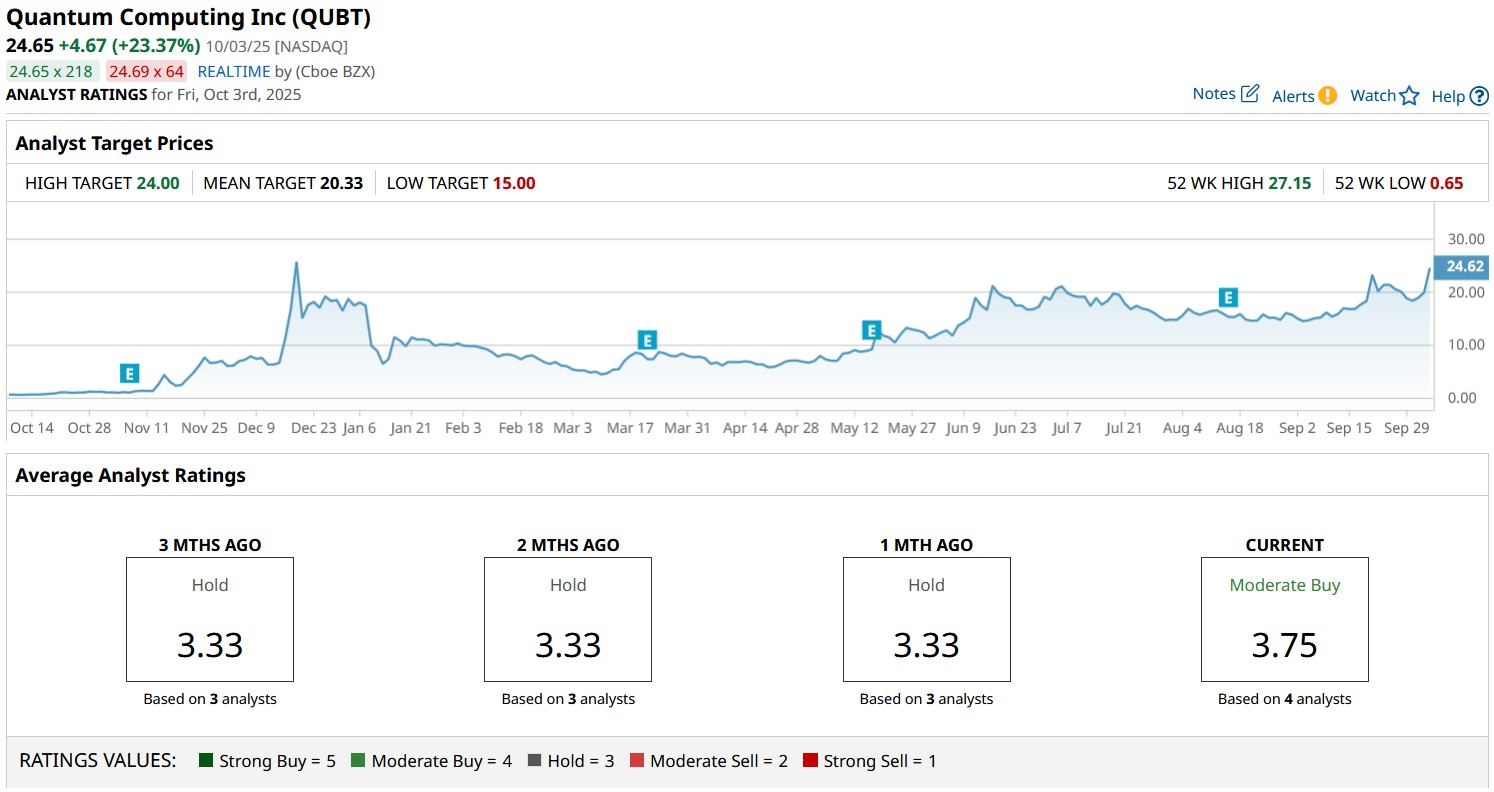Click the Notes pencil-and-paper icon
This screenshot has height=792, width=1494.
point(1250,94)
